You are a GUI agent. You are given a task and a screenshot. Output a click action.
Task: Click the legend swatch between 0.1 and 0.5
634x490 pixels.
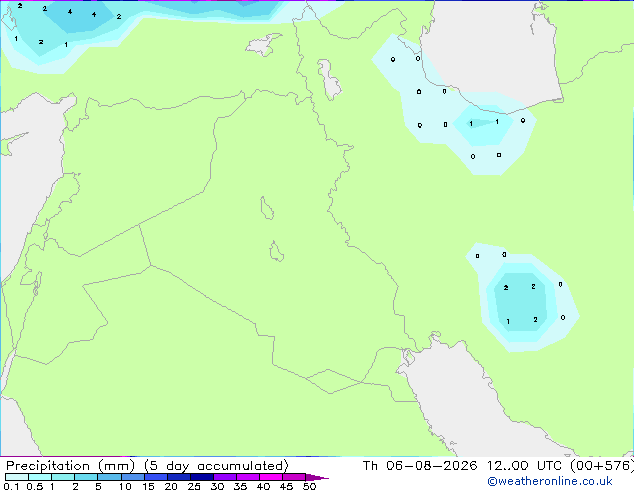(x=17, y=477)
